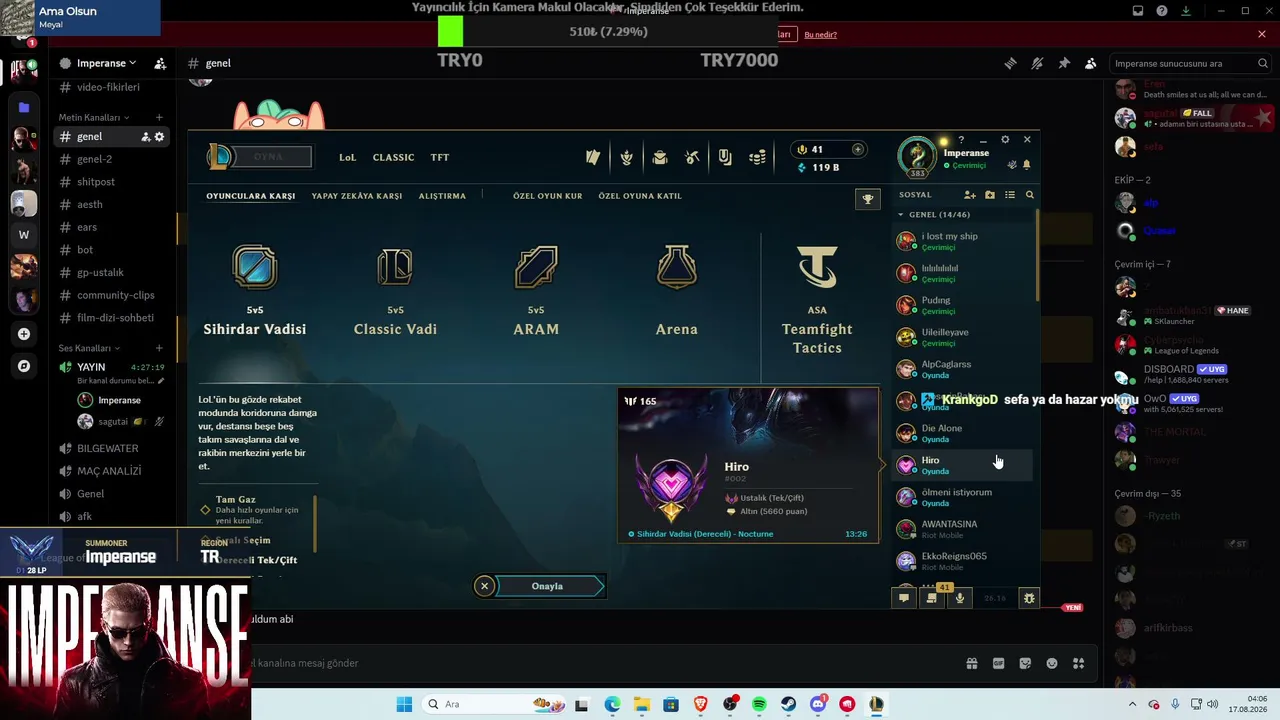Open the video-fikirleri channel
This screenshot has width=1280, height=720.
(x=110, y=87)
